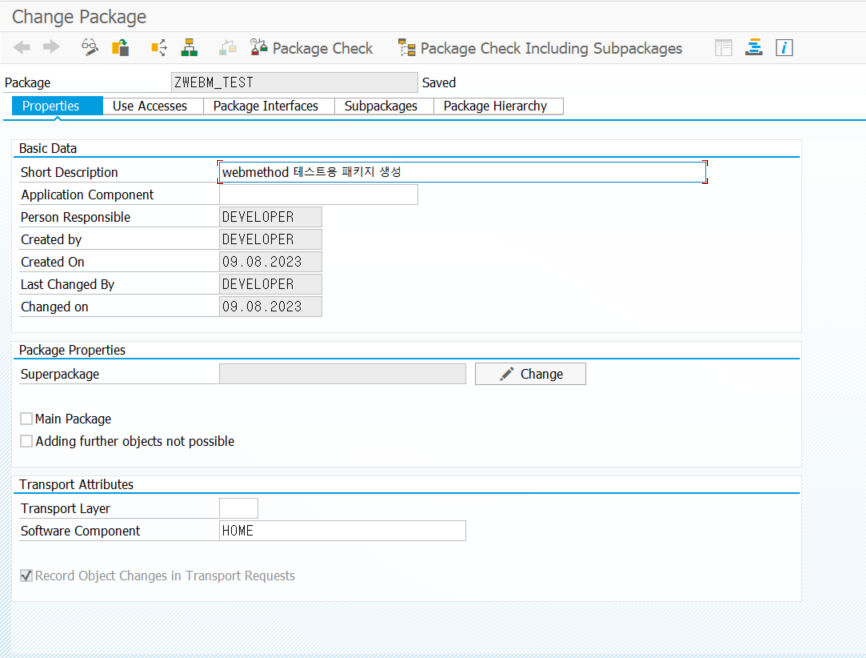This screenshot has height=658, width=866.
Task: Click the navigation stack icon
Action: (754, 48)
